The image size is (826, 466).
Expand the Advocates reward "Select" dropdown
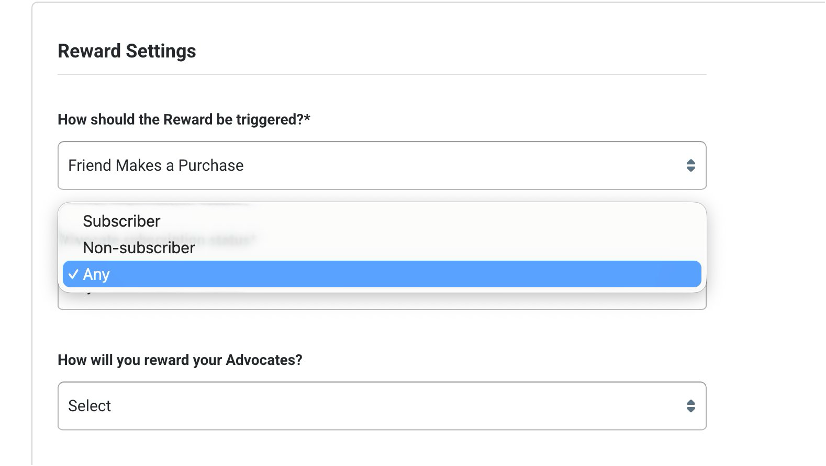click(381, 406)
